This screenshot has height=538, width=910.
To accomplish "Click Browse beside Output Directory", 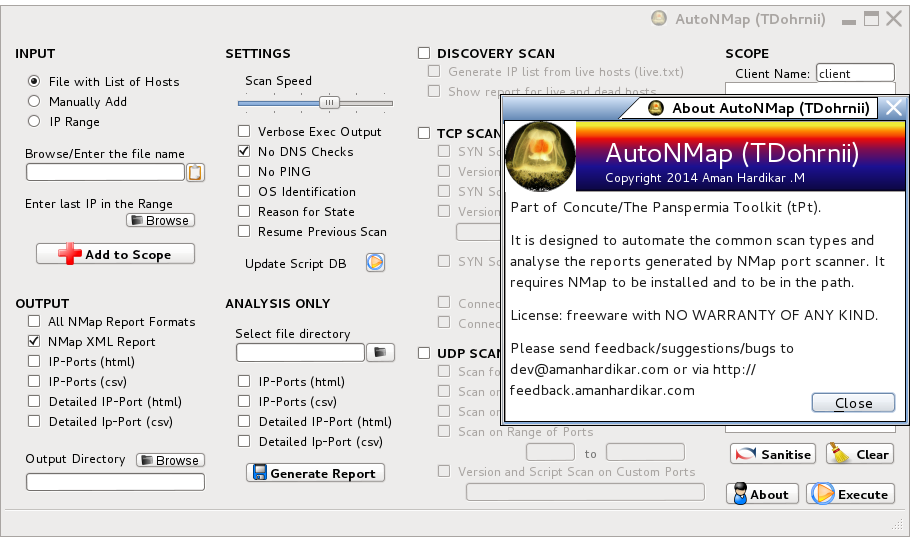I will click(171, 460).
